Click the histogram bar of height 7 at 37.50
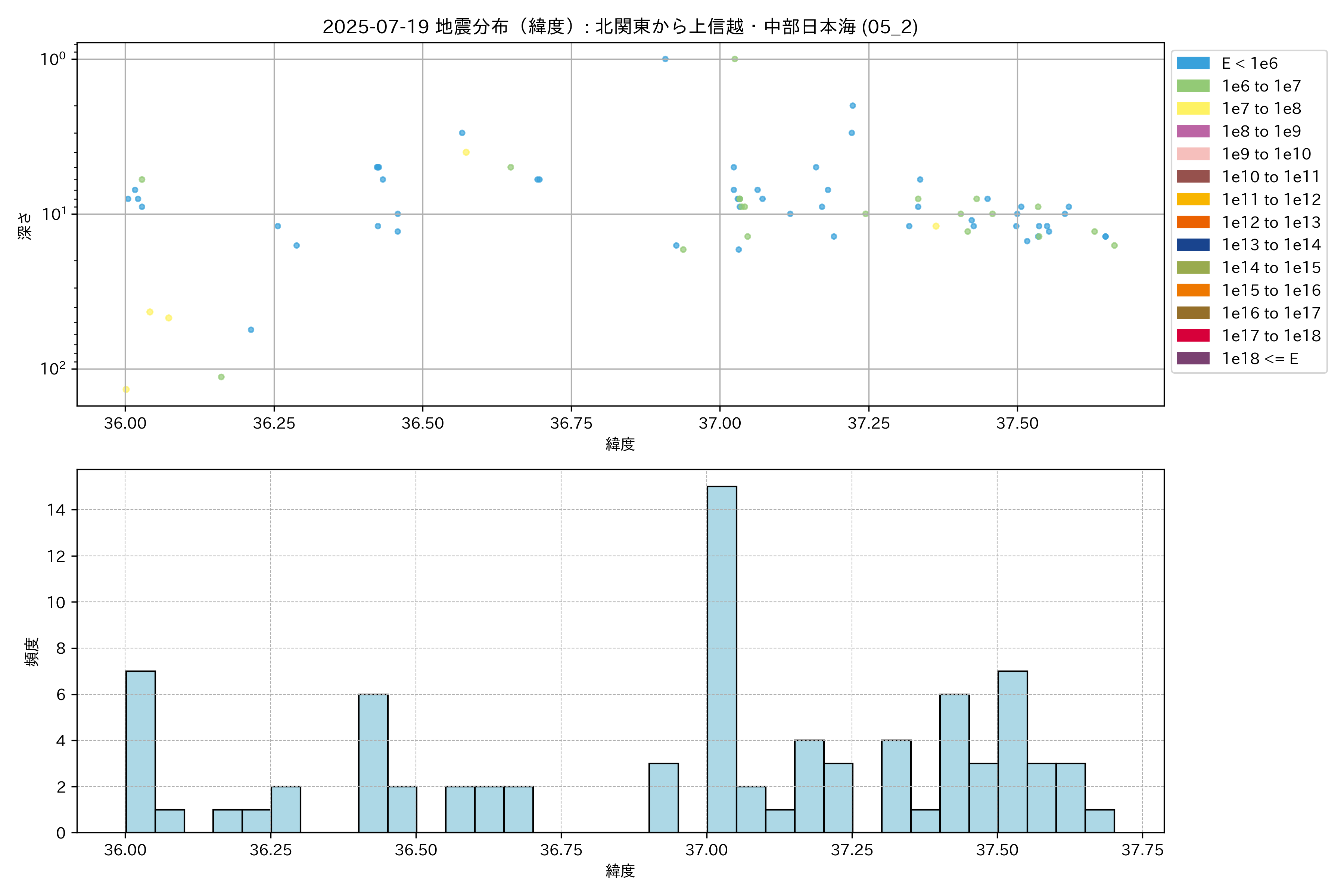Image resolution: width=1344 pixels, height=896 pixels. [1012, 752]
